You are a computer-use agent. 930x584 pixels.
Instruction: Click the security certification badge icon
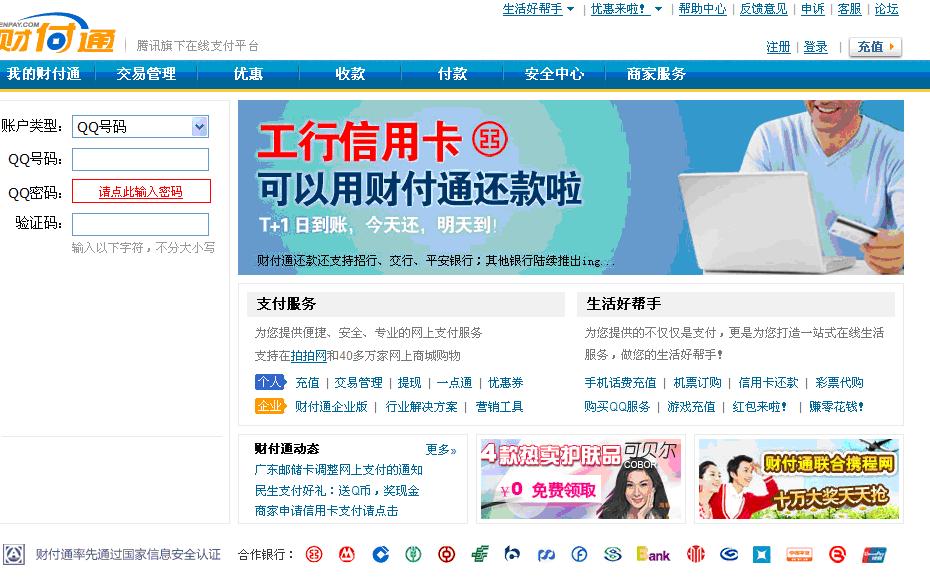pos(14,554)
